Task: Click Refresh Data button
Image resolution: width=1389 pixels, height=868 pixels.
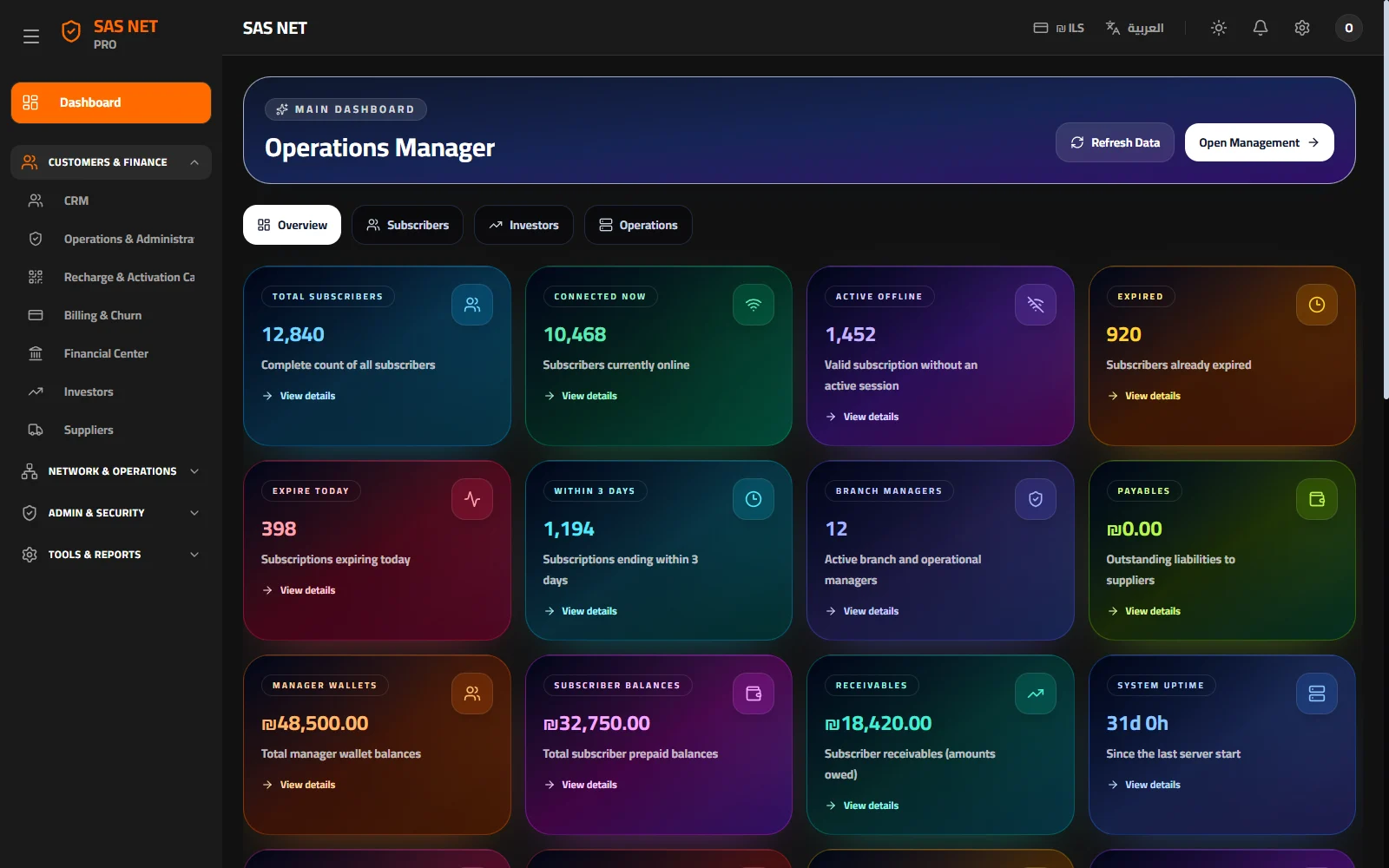Action: [x=1115, y=142]
